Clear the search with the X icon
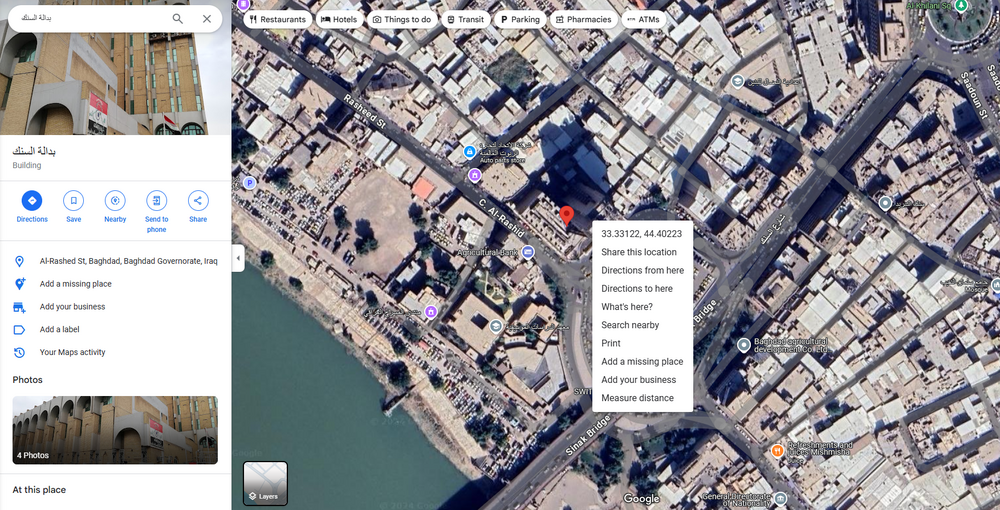This screenshot has height=510, width=1000. tap(207, 18)
